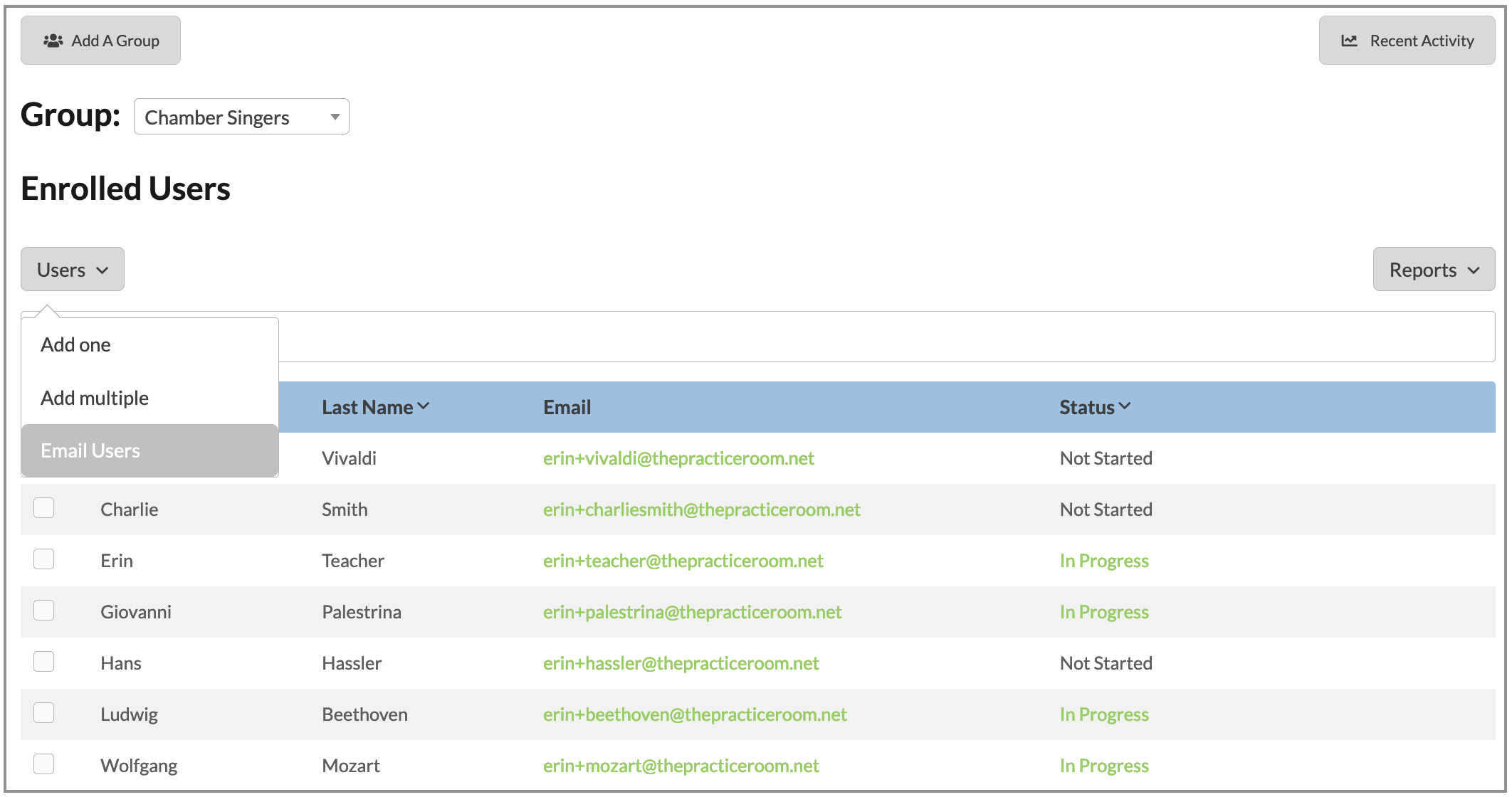1512x797 pixels.
Task: Click the erin+hassler email address
Action: point(681,663)
